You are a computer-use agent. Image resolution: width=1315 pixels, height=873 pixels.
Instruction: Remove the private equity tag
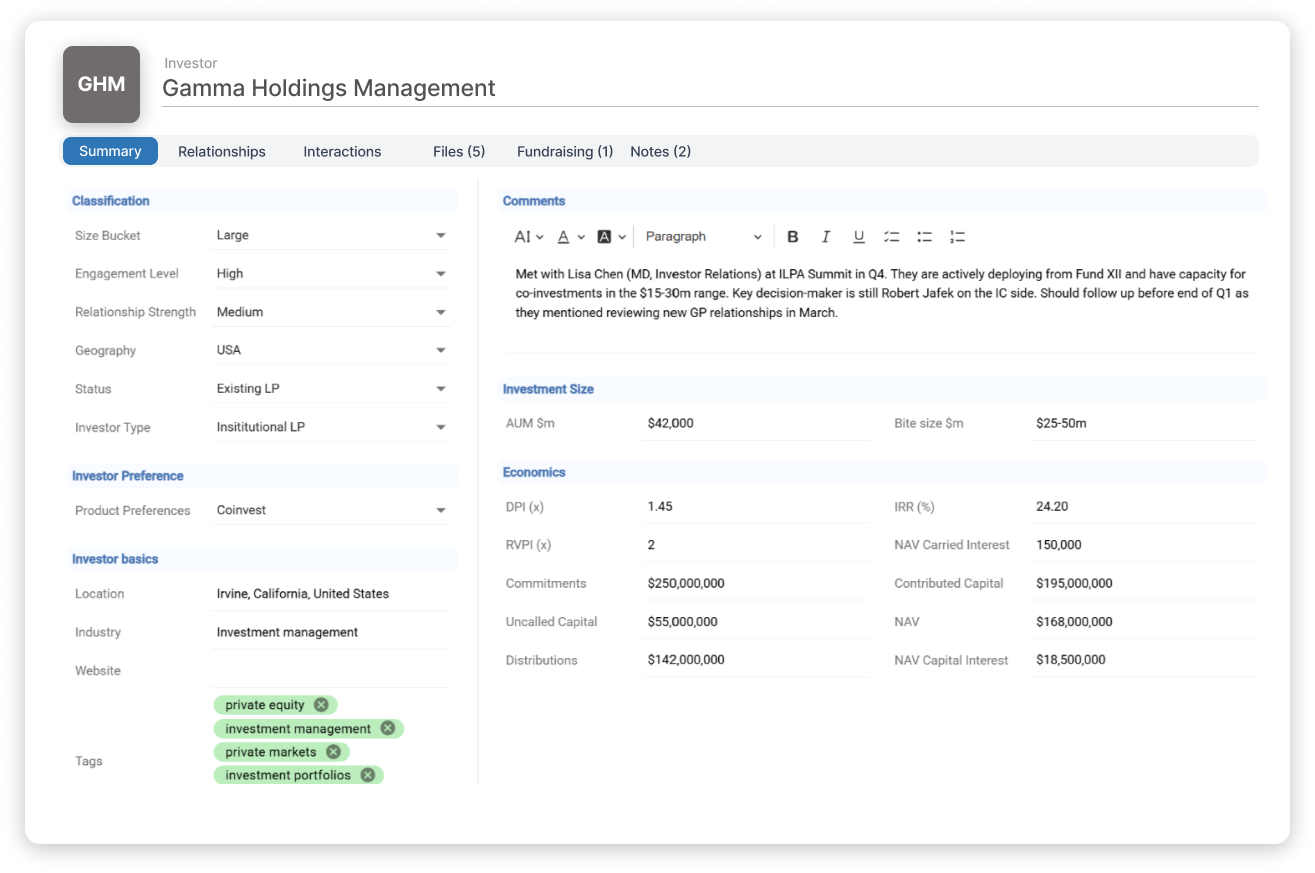[321, 705]
